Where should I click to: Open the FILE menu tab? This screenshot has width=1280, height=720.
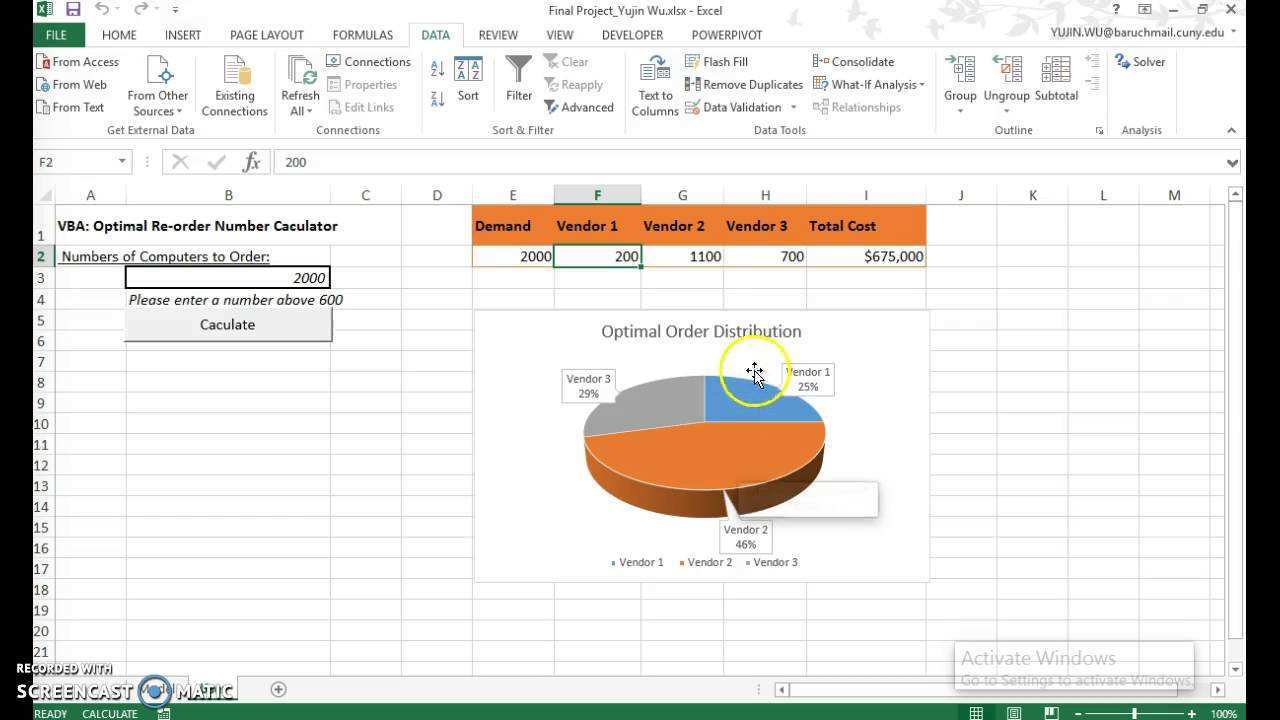click(x=56, y=35)
